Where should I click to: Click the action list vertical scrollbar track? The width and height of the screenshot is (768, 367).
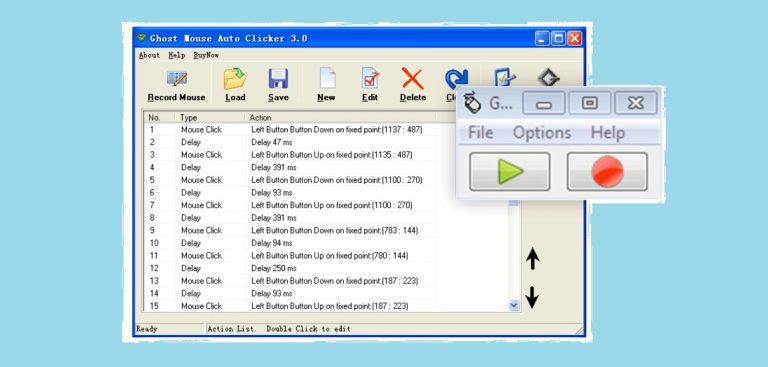[514, 252]
